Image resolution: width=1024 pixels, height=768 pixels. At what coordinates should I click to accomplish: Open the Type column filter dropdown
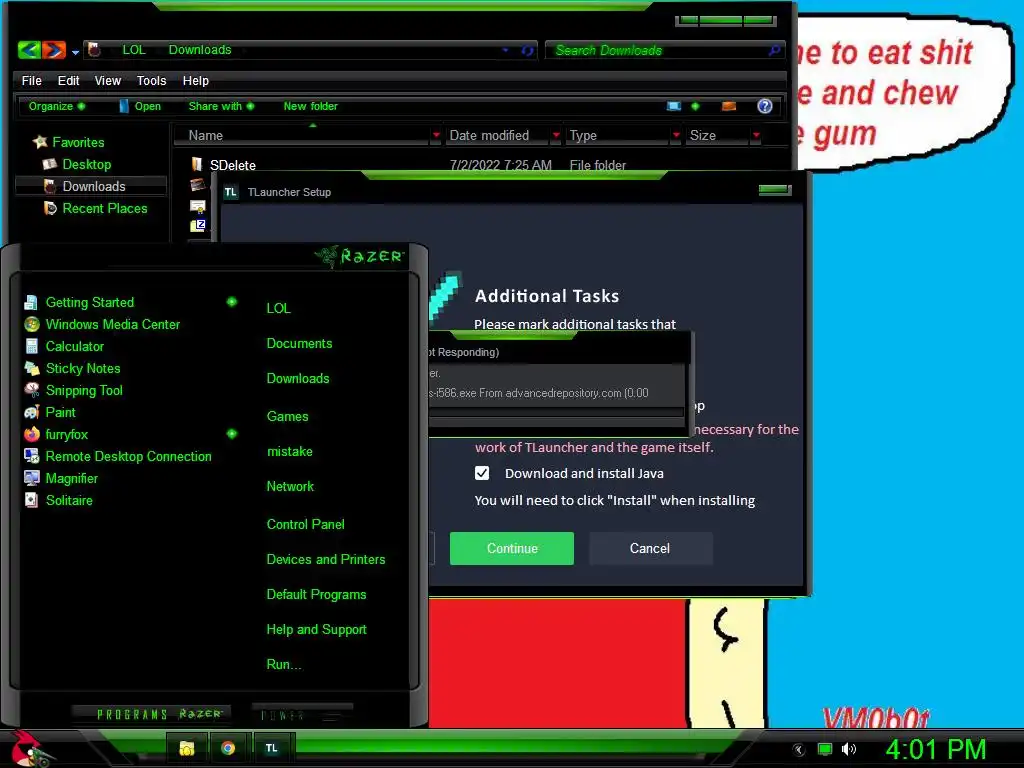point(676,135)
